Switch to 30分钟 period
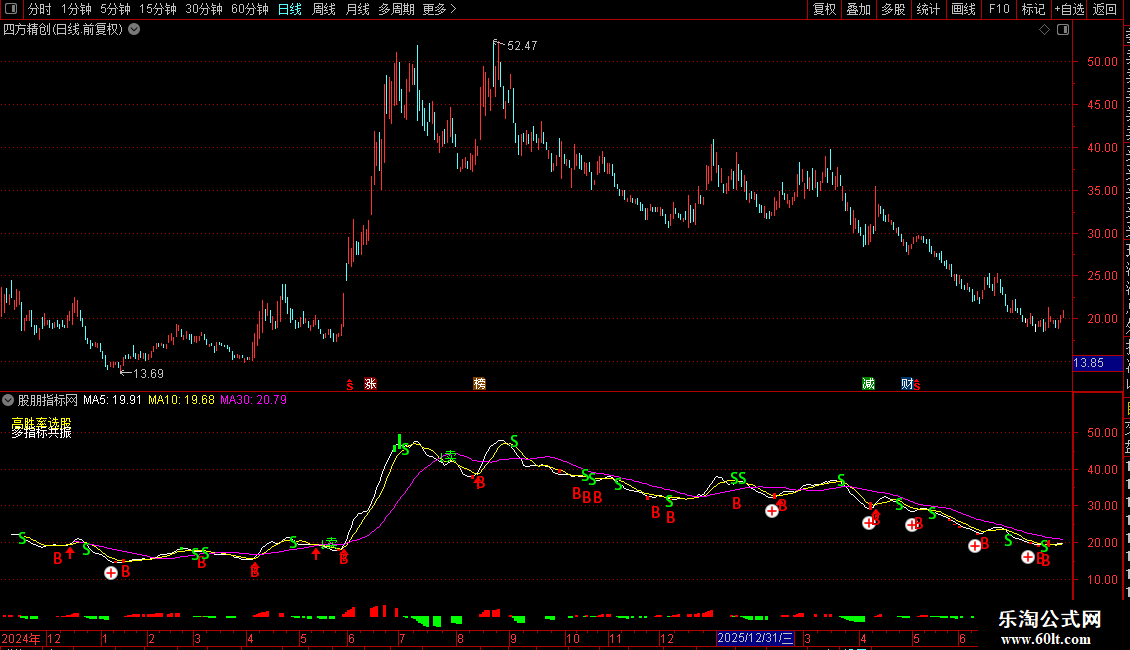The height and width of the screenshot is (650, 1130). pyautogui.click(x=204, y=9)
